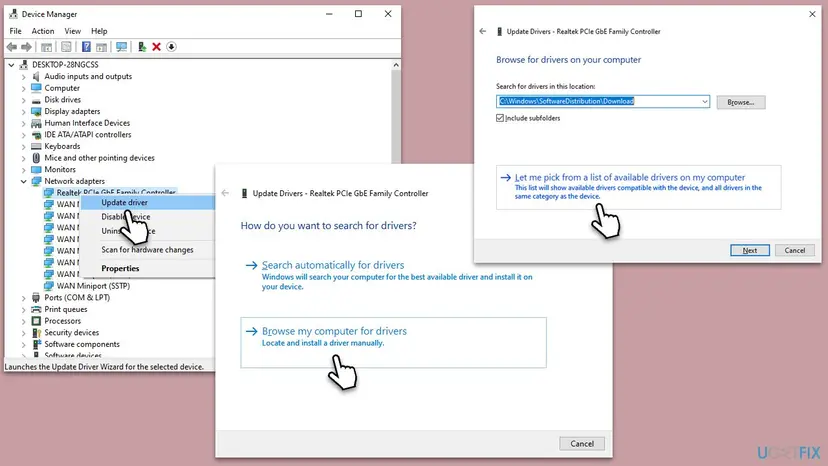Click Search automatically for drivers option

(x=393, y=275)
